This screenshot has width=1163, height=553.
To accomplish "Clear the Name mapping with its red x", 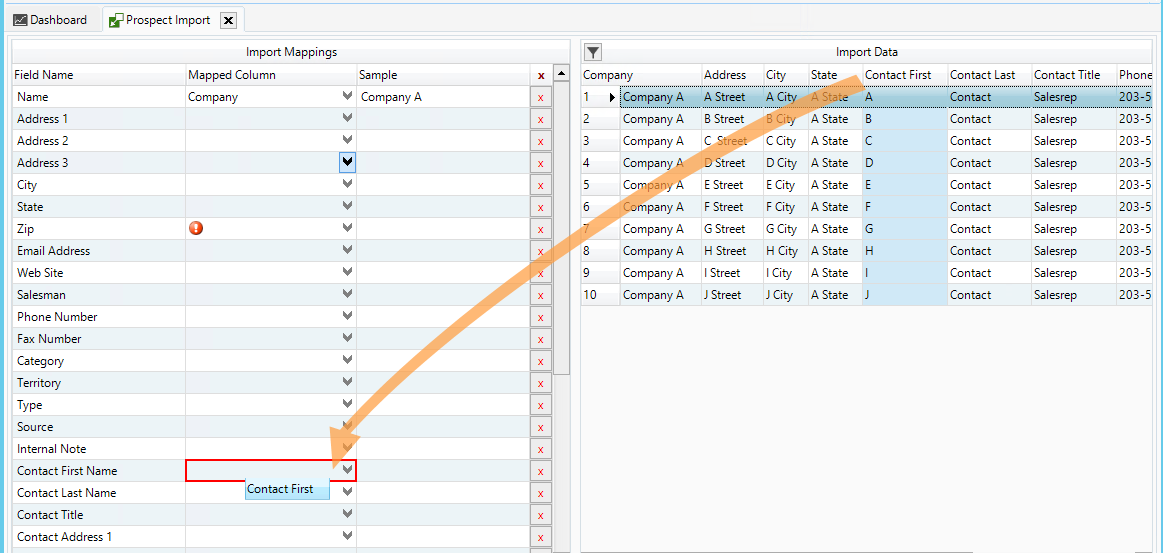I will click(x=540, y=97).
